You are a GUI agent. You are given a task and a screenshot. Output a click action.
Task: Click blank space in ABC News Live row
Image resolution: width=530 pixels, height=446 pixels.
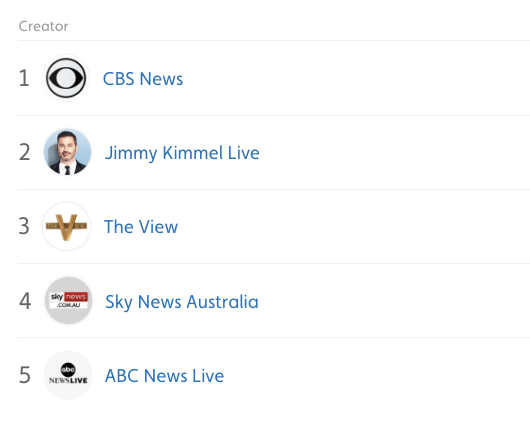coord(377,375)
